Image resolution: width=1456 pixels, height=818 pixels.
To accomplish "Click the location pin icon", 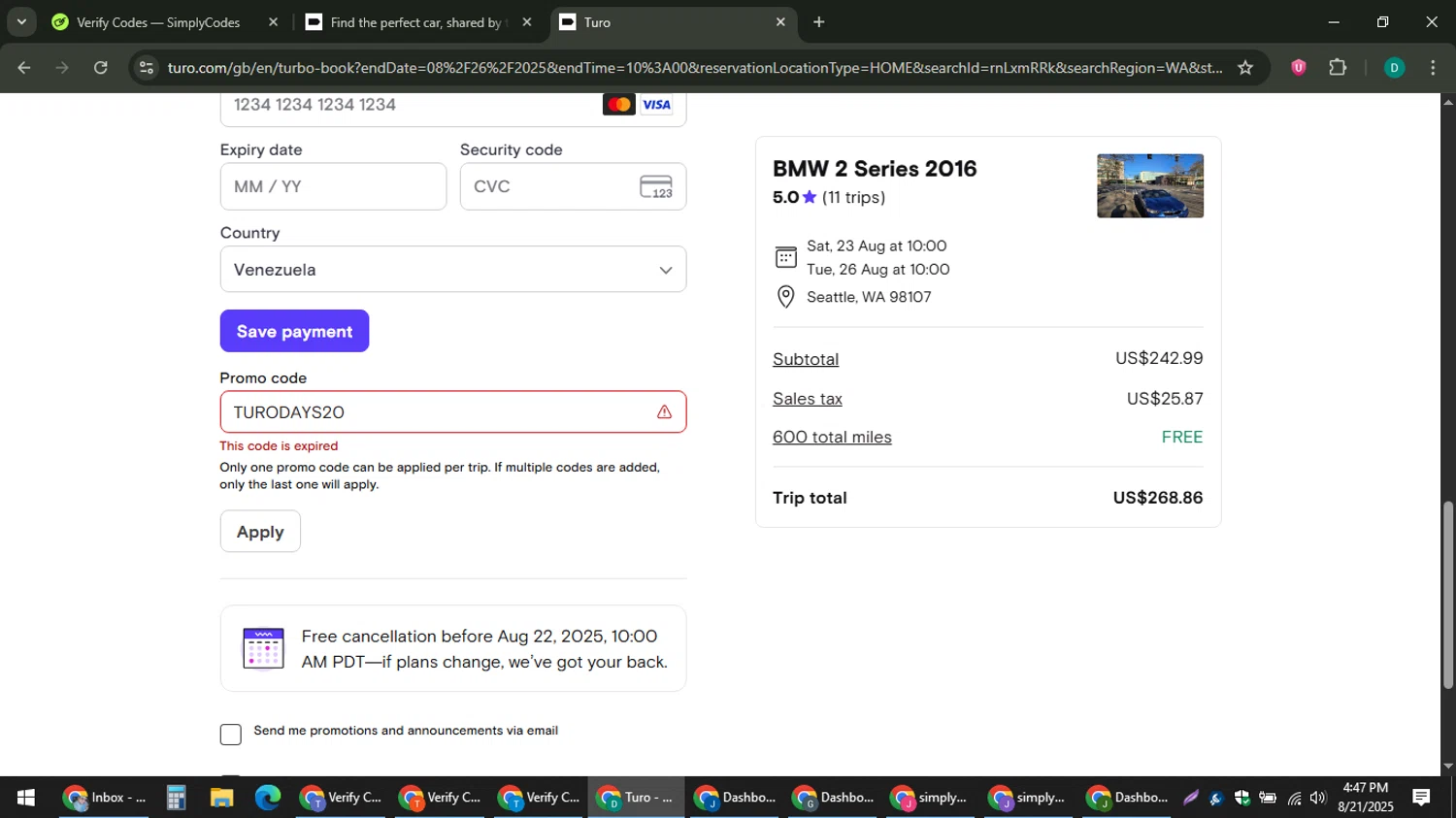I will [x=786, y=297].
